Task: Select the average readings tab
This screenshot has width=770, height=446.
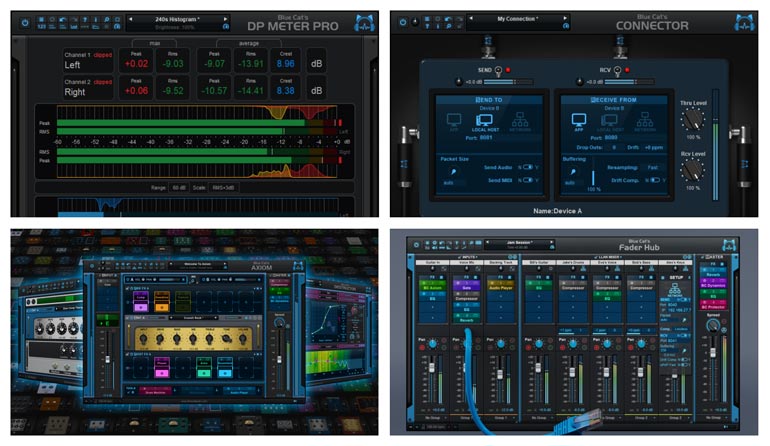Action: click(248, 43)
